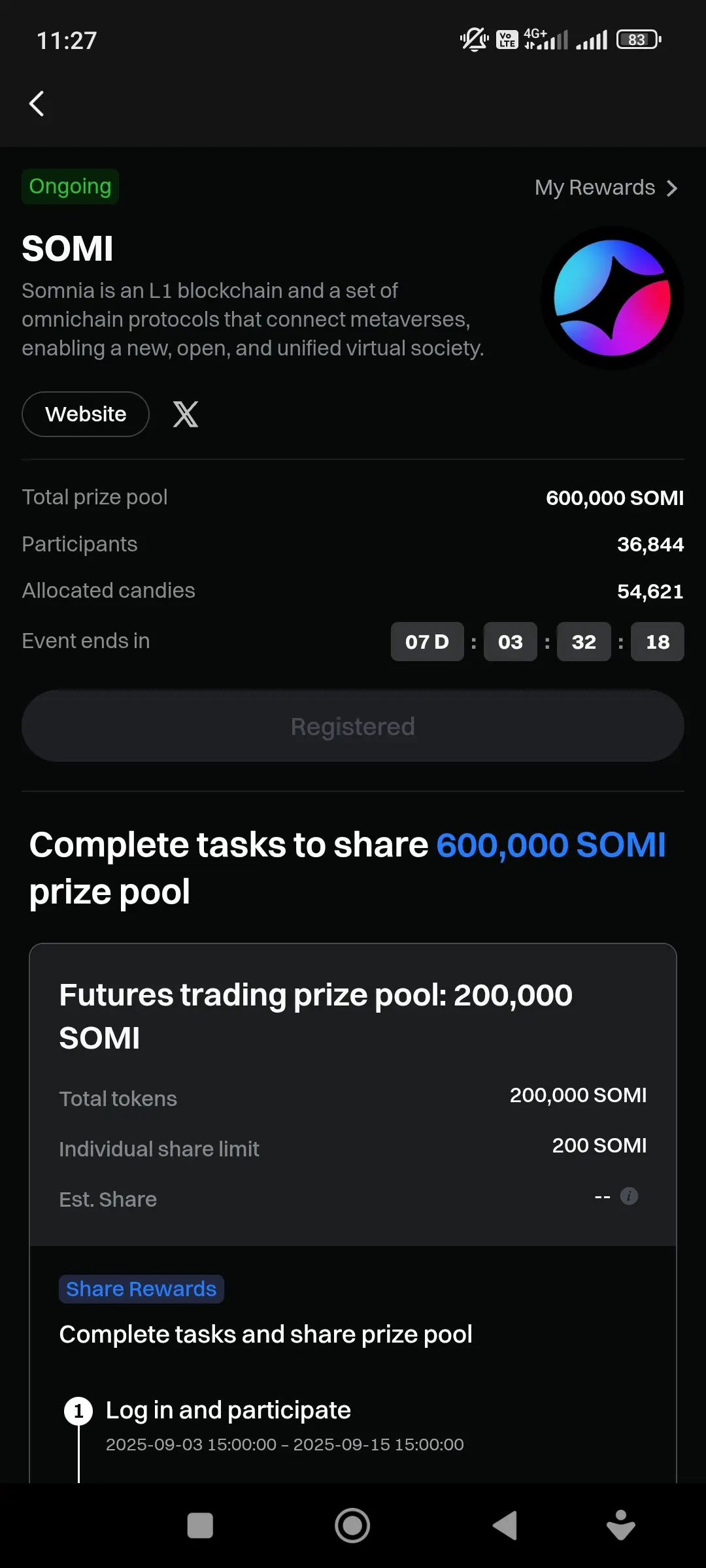The width and height of the screenshot is (706, 1568).
Task: Tap step 1 Log in and participate
Action: pos(228,1410)
